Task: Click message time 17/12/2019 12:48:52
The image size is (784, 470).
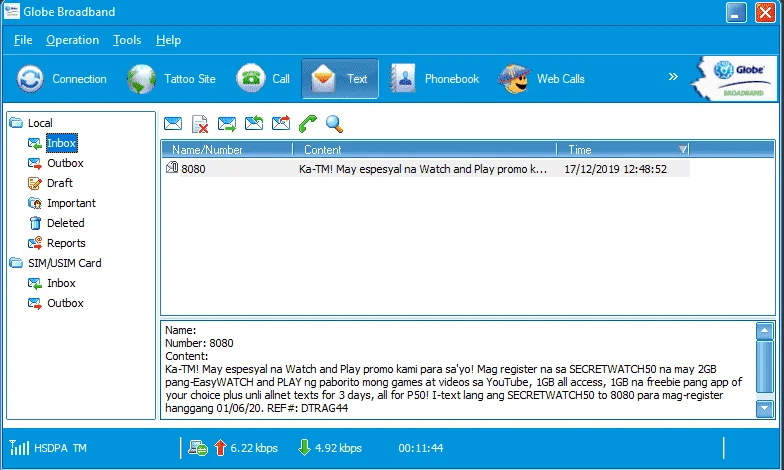Action: pyautogui.click(x=616, y=169)
